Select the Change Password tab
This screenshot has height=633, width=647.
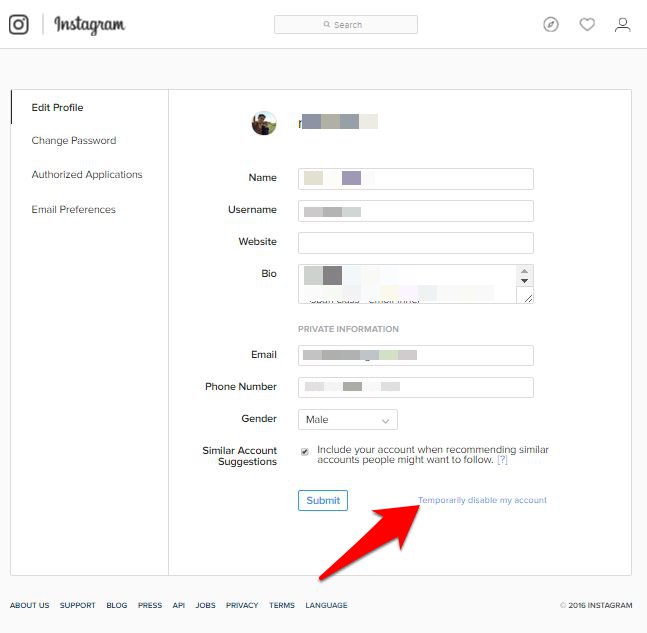pos(74,140)
